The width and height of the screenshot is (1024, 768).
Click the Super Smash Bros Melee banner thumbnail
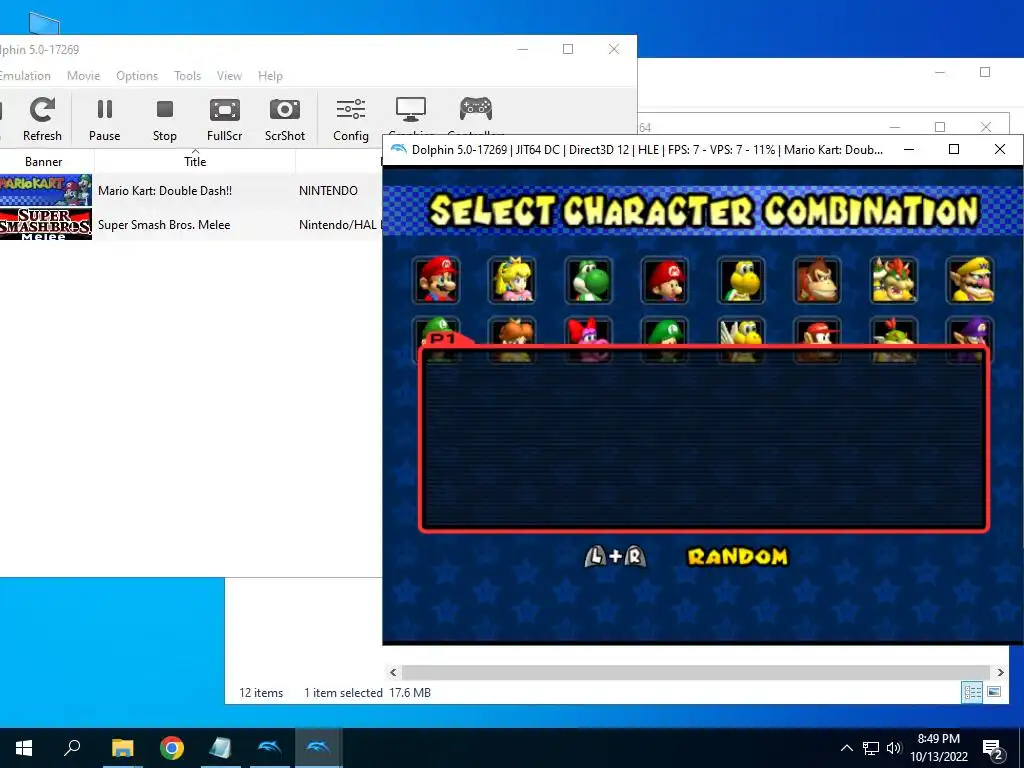46,224
